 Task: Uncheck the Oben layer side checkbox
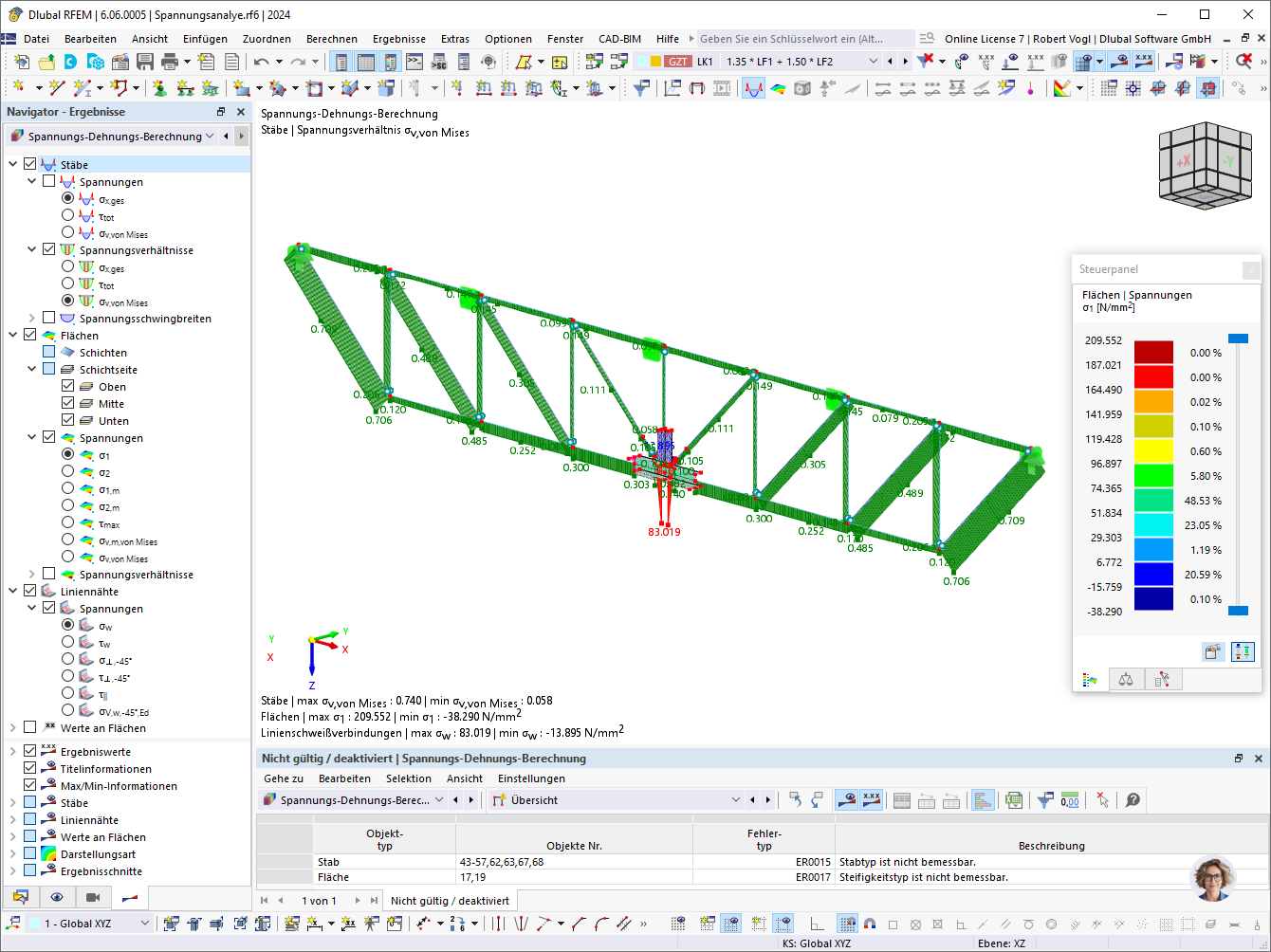(67, 386)
